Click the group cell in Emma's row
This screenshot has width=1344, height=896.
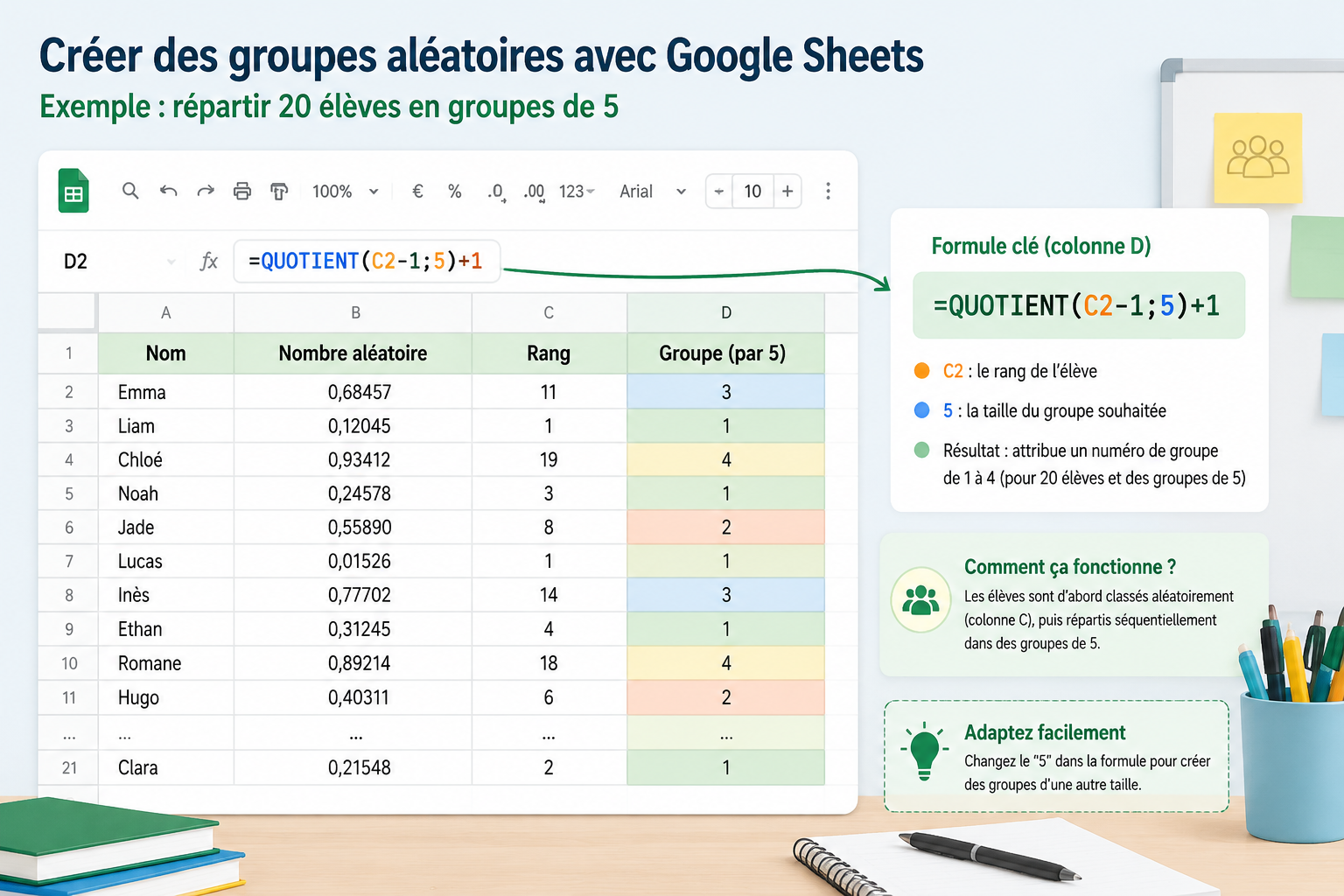coord(726,392)
